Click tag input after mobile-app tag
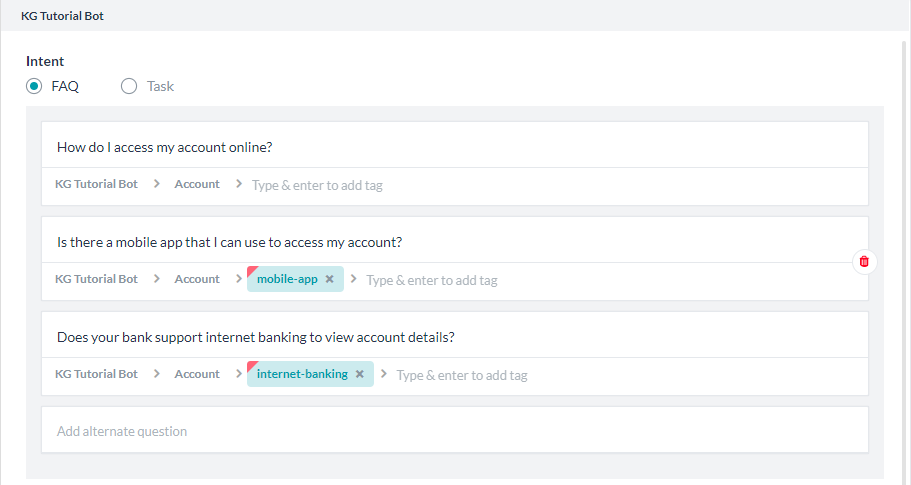Screen dimensions: 911x485 click(x=432, y=280)
